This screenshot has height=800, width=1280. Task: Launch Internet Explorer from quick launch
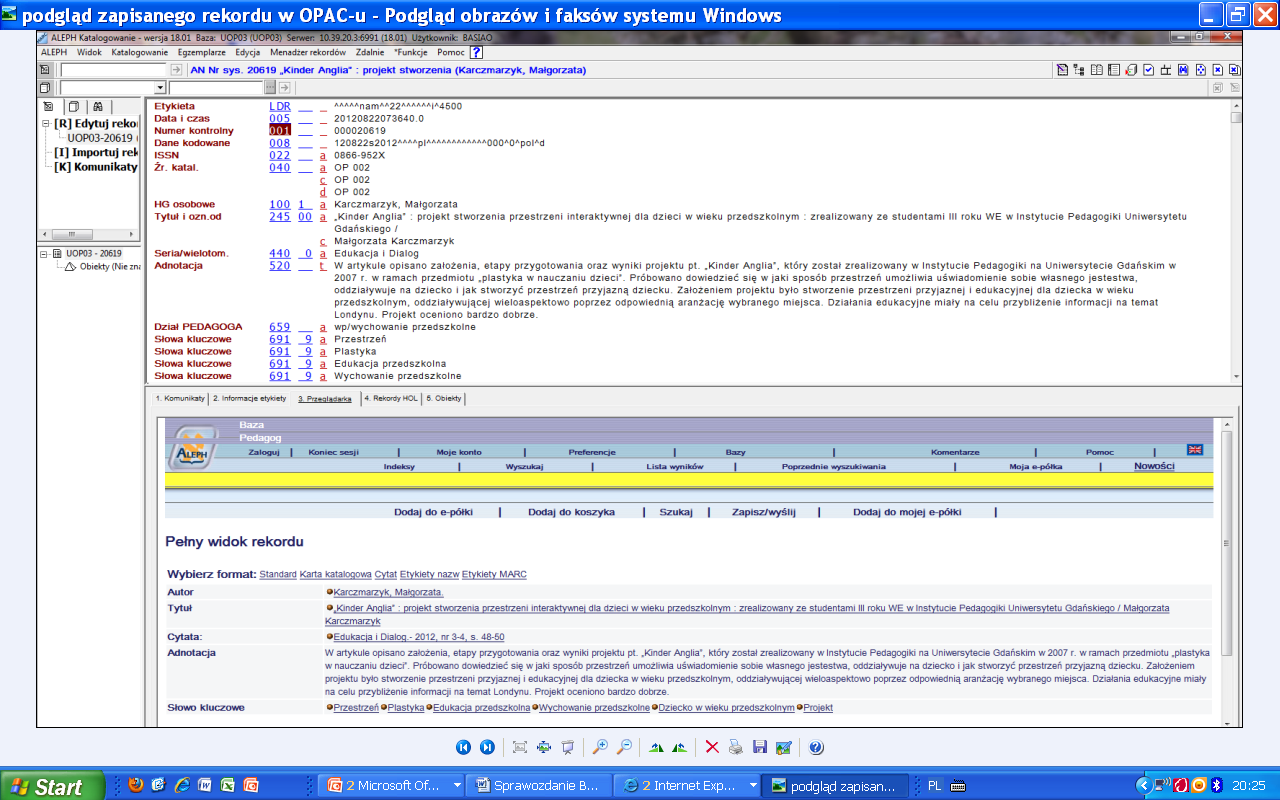coord(182,785)
